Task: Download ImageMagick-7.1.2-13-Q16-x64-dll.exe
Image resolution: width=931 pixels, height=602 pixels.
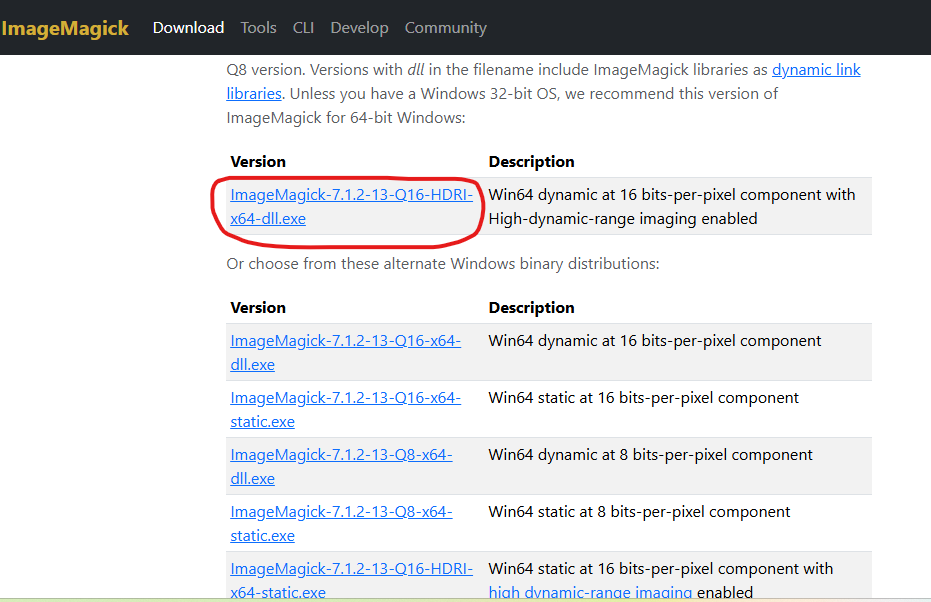Action: click(x=345, y=353)
